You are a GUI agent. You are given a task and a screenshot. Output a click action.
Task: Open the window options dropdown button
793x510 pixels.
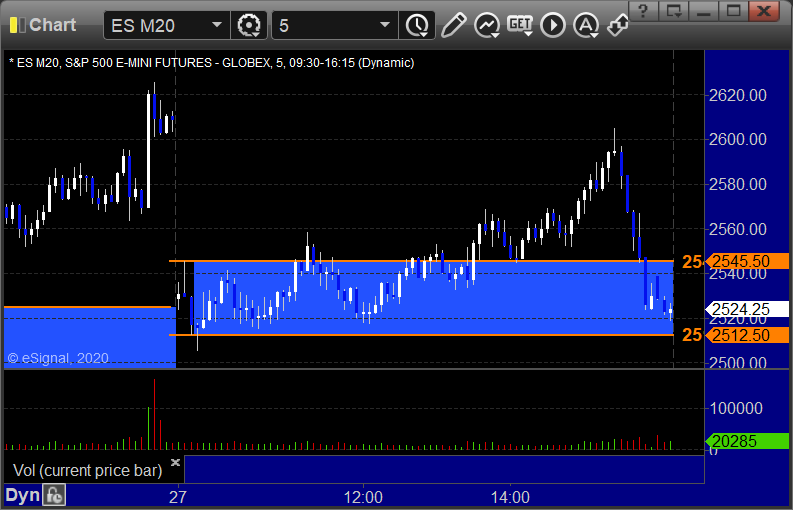(x=674, y=10)
